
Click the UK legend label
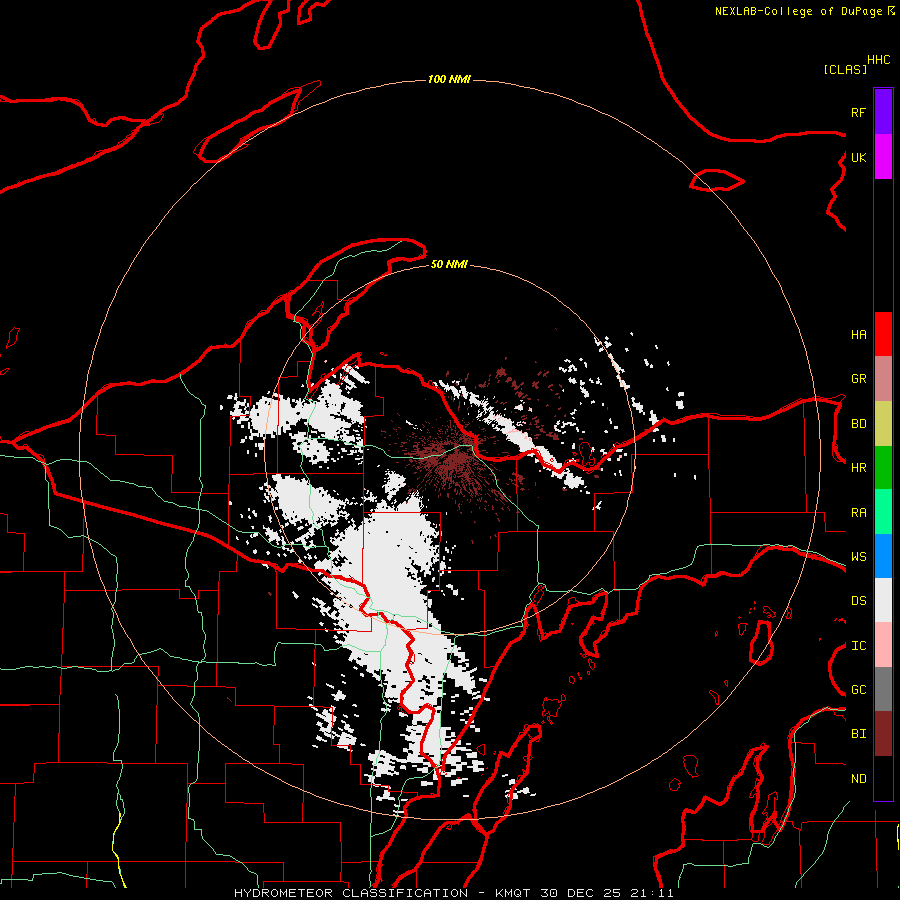coord(858,157)
